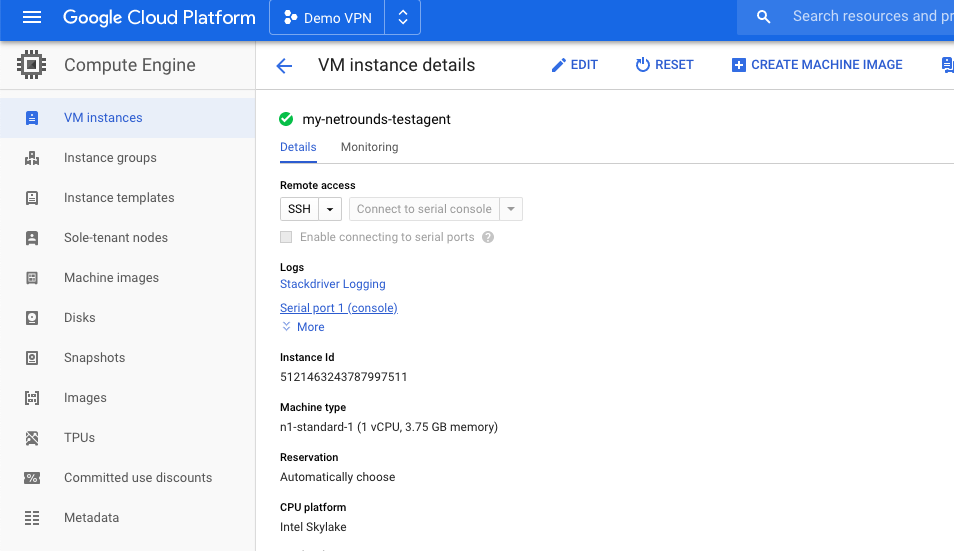Click the Machine images icon
The image size is (954, 551).
pyautogui.click(x=32, y=278)
